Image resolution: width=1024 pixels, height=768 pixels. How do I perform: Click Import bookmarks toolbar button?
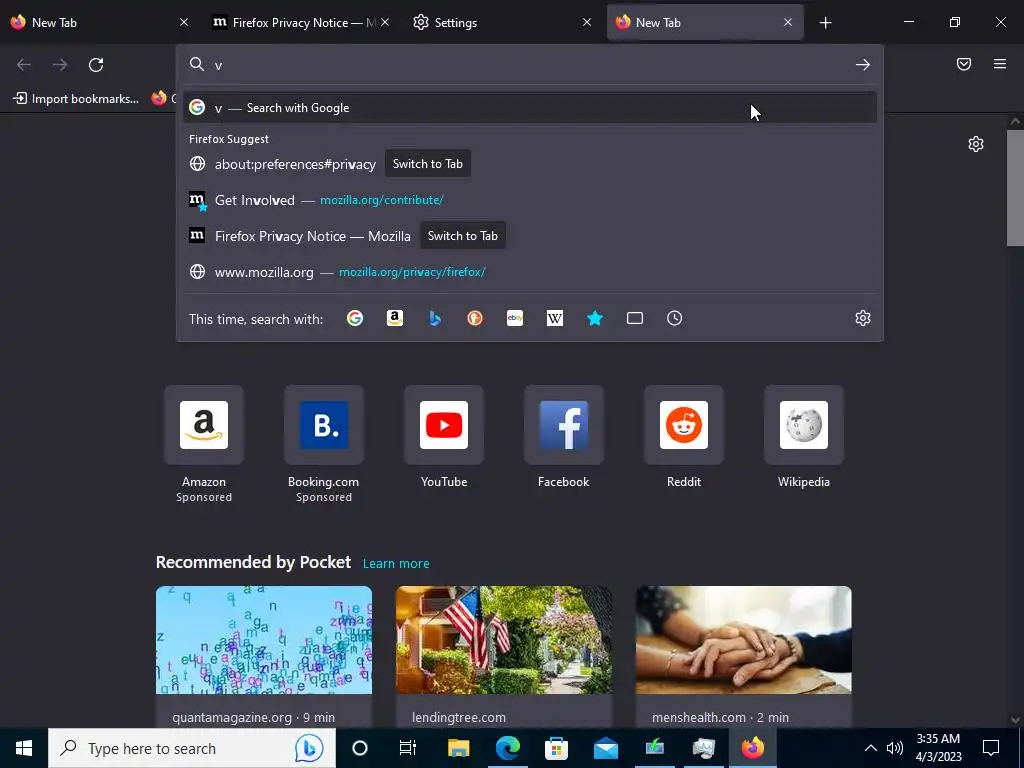[x=76, y=99]
